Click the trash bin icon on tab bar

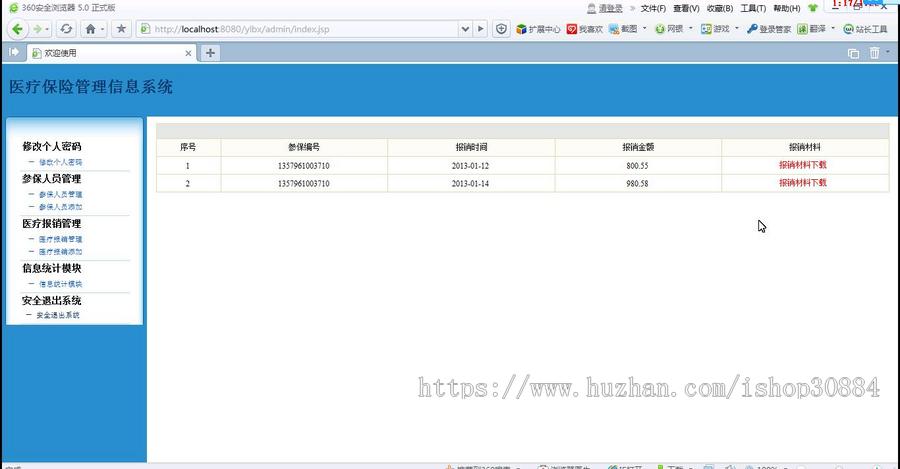coord(874,53)
